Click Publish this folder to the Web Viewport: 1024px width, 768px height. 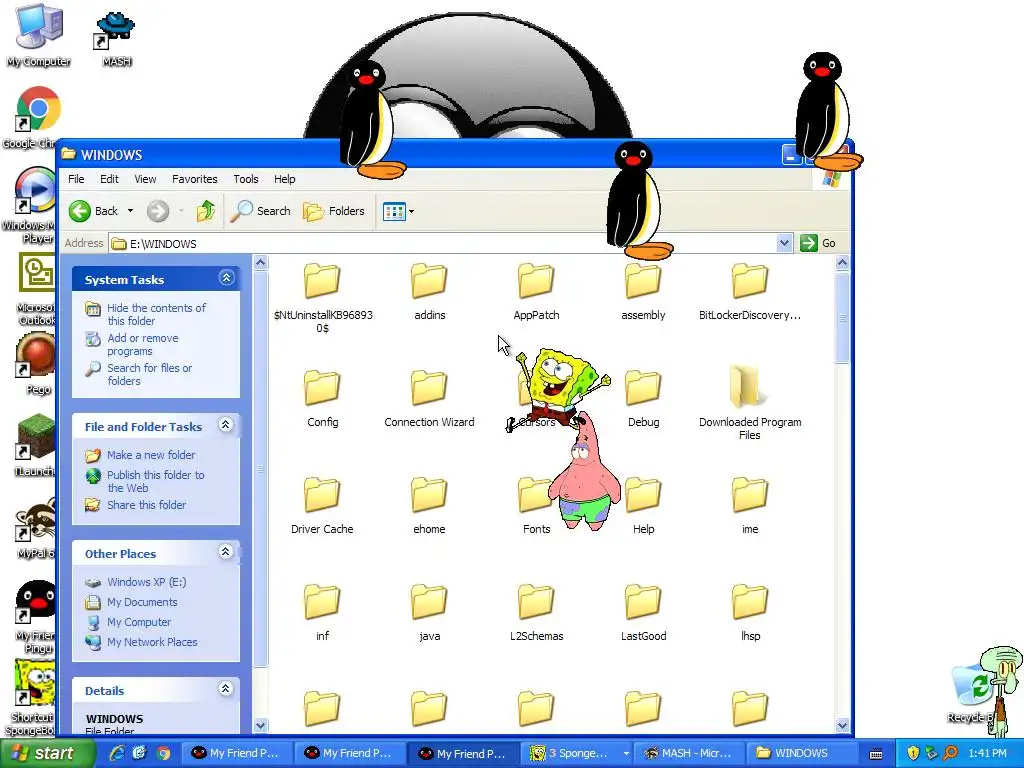pos(155,481)
